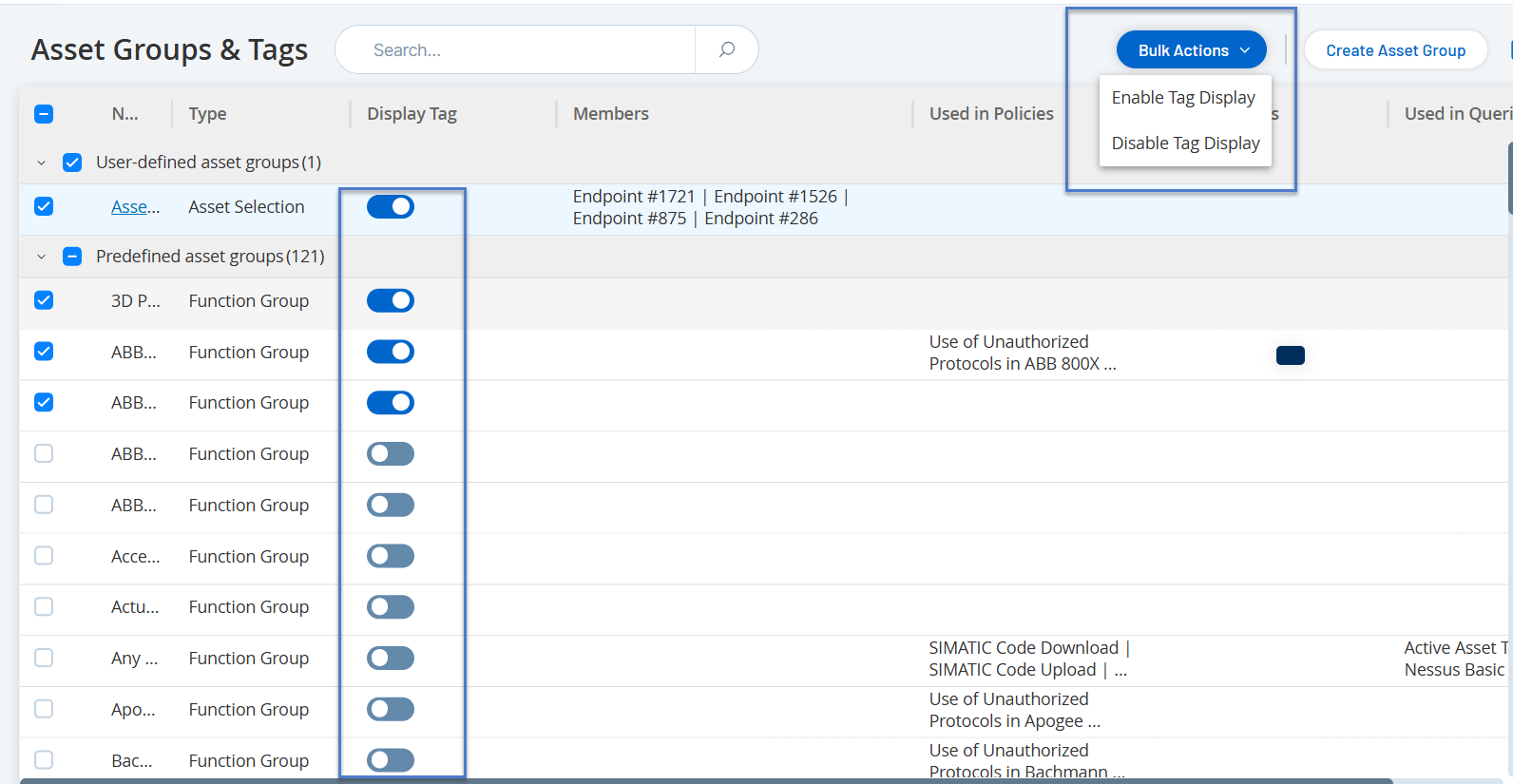
Task: Collapse the User-defined asset groups section
Action: (x=41, y=163)
